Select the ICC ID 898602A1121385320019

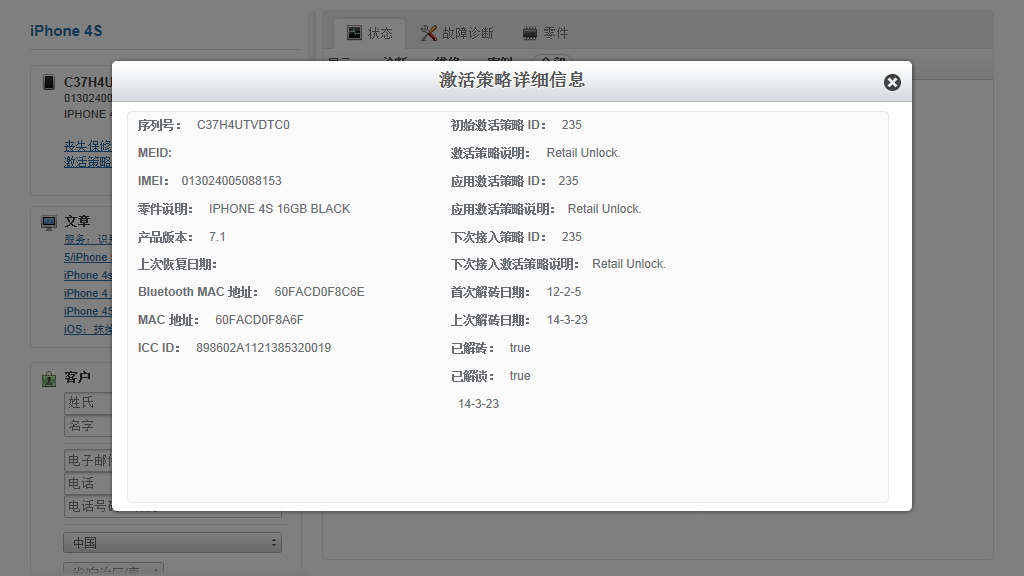click(x=263, y=348)
